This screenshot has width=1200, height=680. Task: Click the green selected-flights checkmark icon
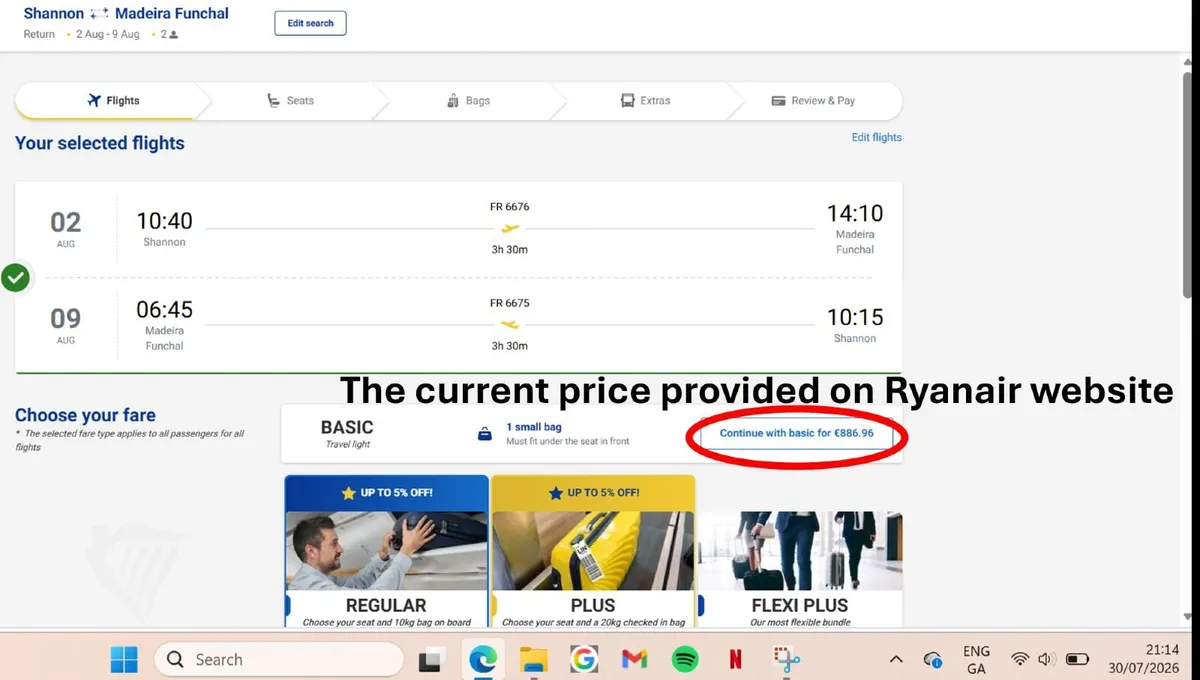tap(15, 277)
